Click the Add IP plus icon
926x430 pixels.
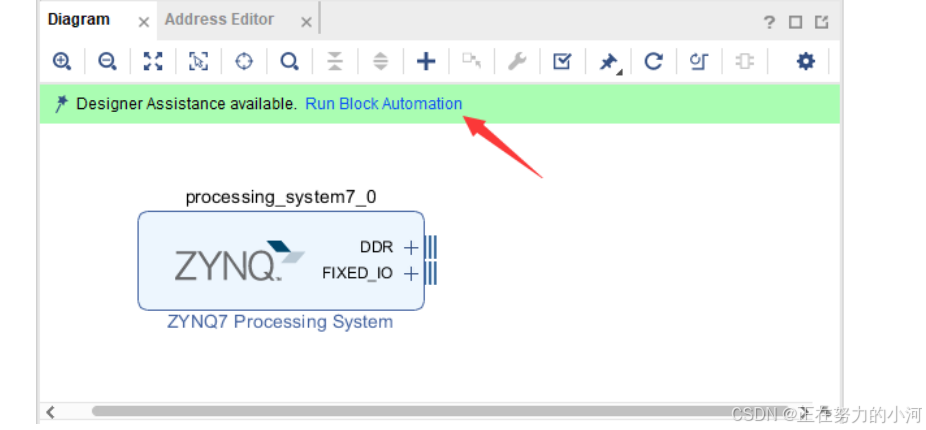point(426,61)
